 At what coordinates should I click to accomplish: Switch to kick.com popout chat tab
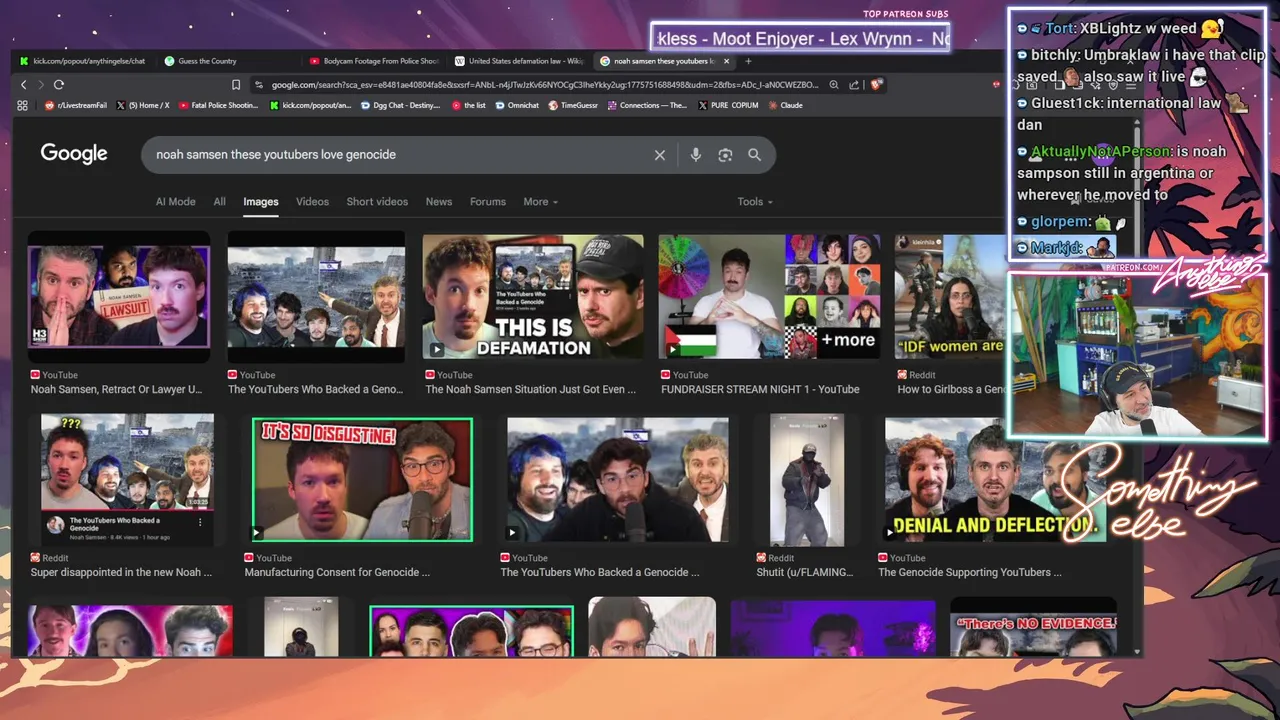click(x=83, y=61)
